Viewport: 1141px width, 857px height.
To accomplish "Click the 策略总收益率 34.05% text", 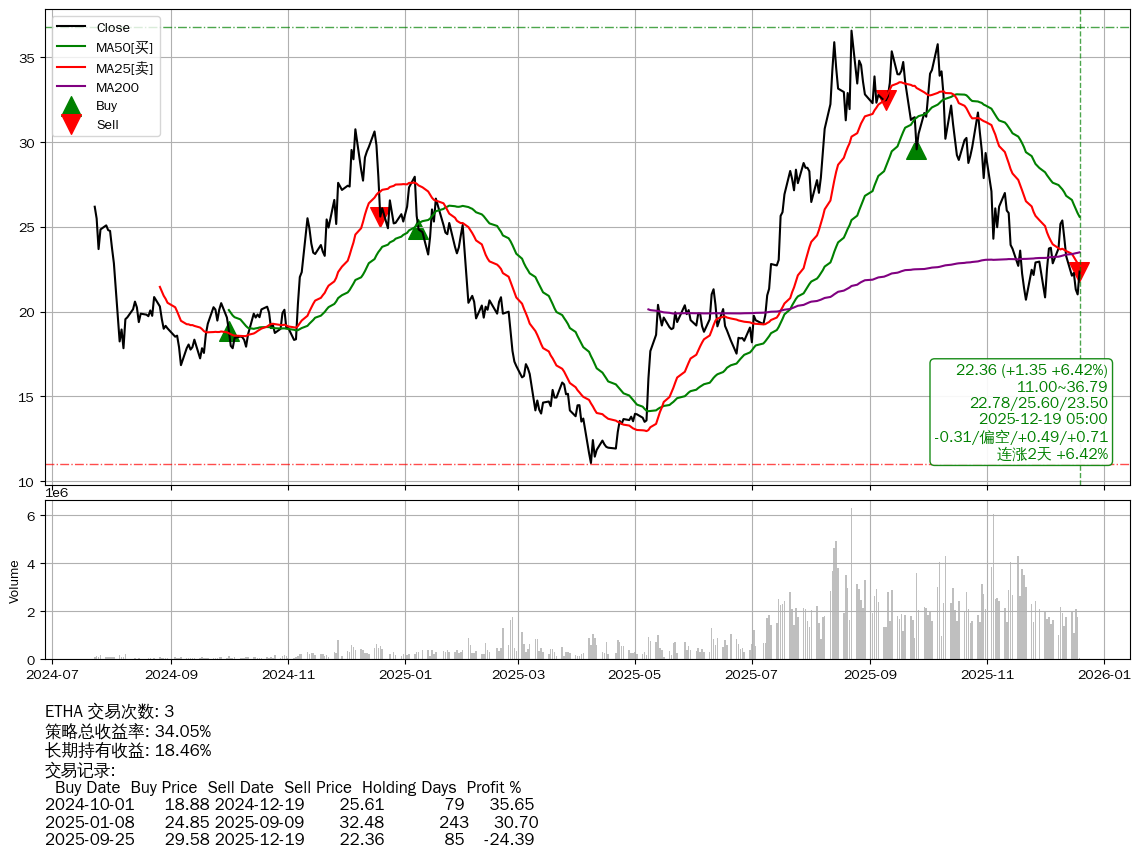I will pos(128,731).
